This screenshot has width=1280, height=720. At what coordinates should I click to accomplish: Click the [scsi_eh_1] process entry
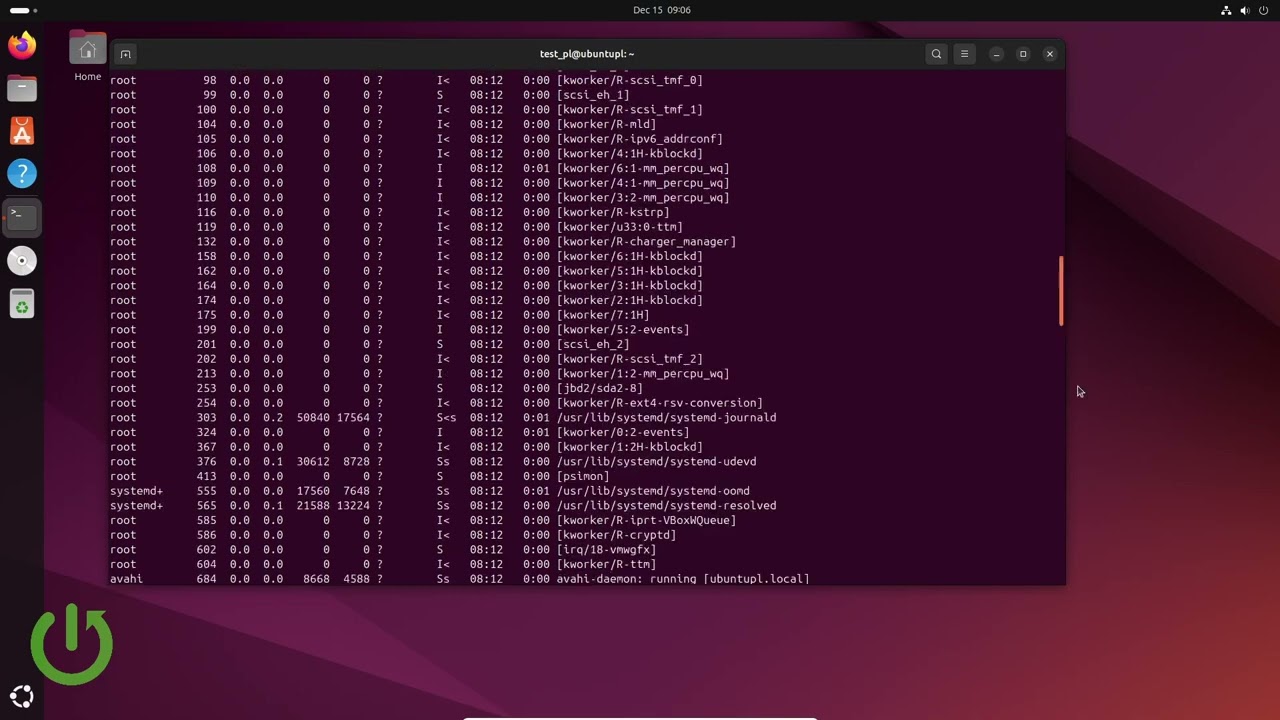[x=593, y=95]
